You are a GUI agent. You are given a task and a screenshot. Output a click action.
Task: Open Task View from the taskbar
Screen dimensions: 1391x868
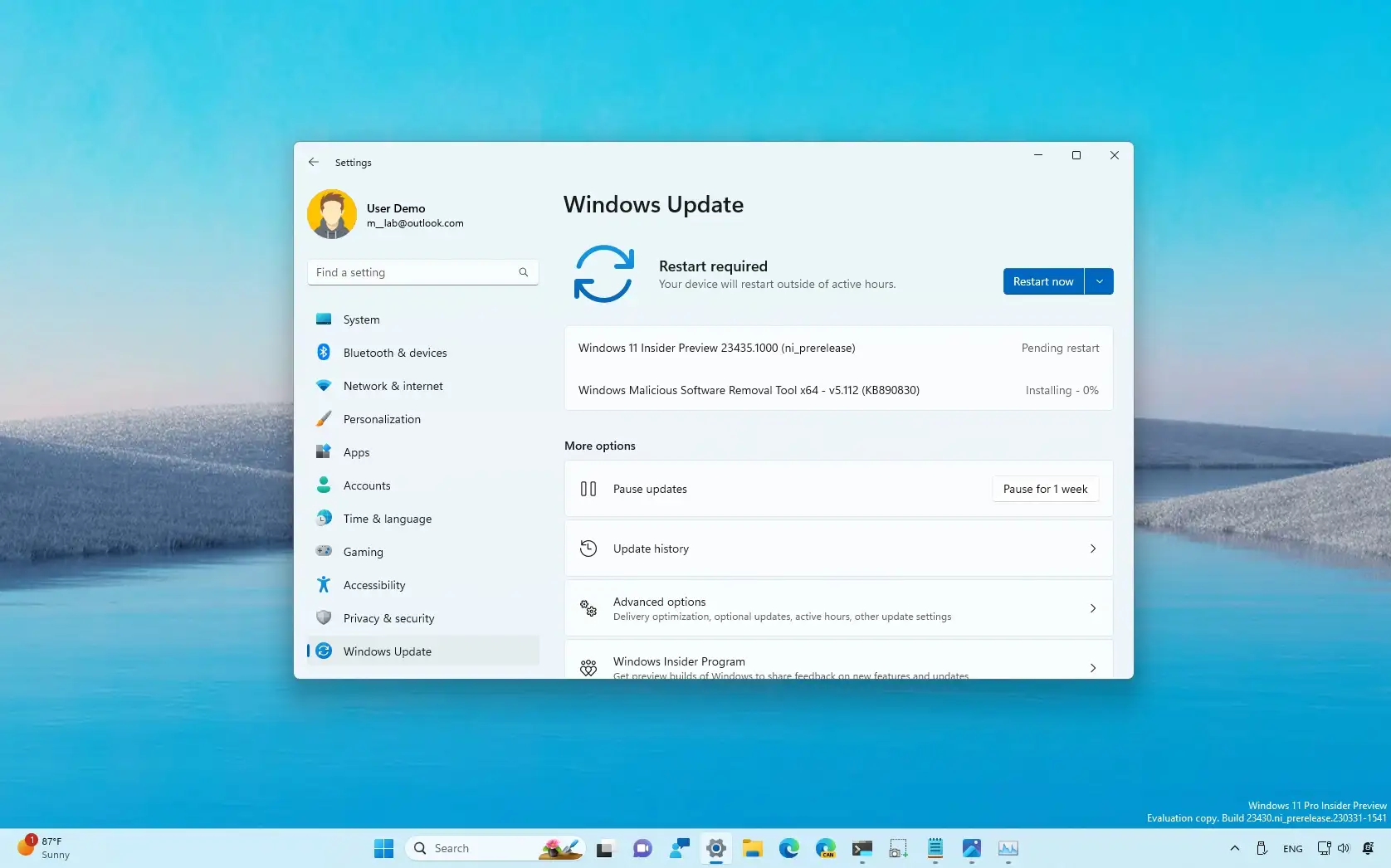pyautogui.click(x=604, y=848)
